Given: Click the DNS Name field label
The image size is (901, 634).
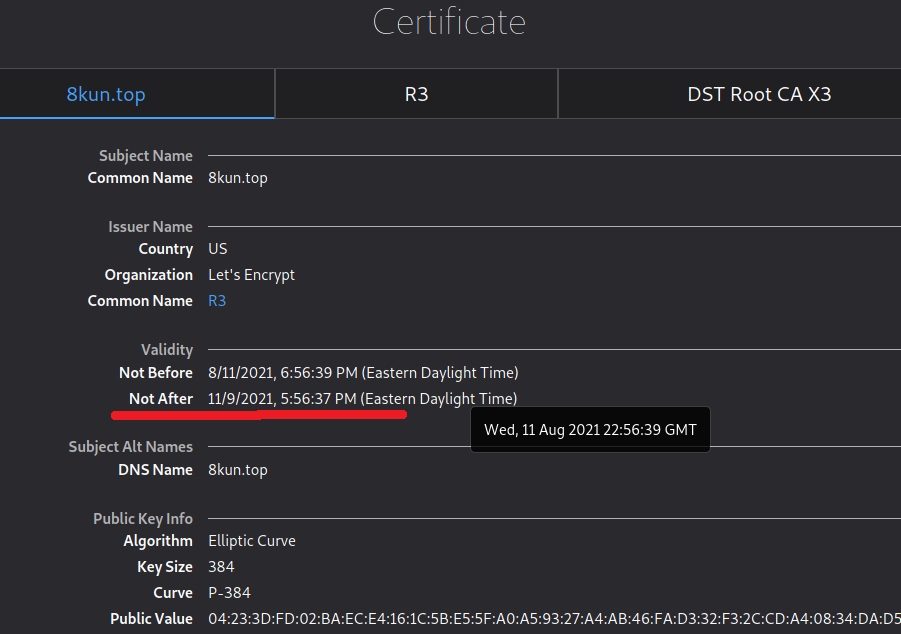Looking at the screenshot, I should (x=156, y=470).
